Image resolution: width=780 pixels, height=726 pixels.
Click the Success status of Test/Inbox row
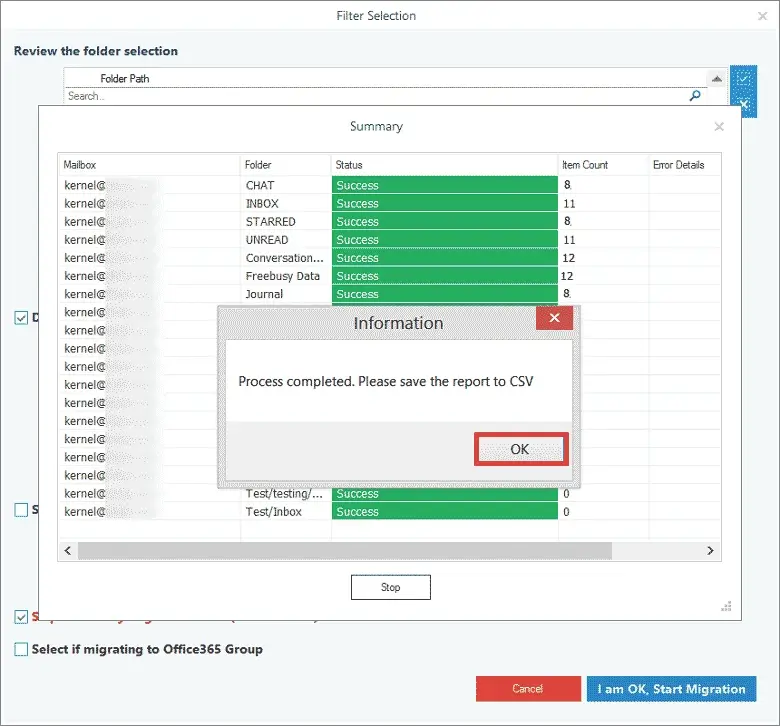click(x=445, y=512)
